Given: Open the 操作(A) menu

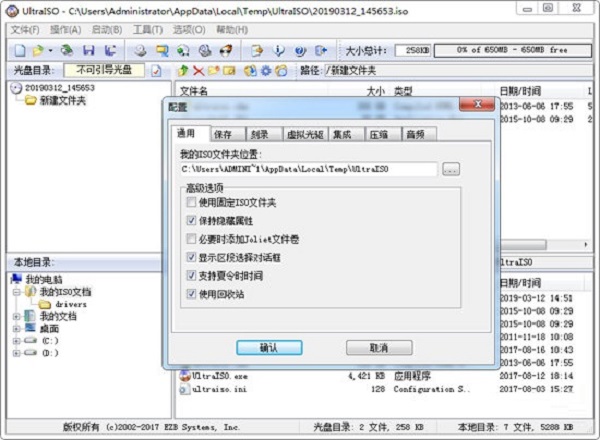Looking at the screenshot, I should click(65, 30).
